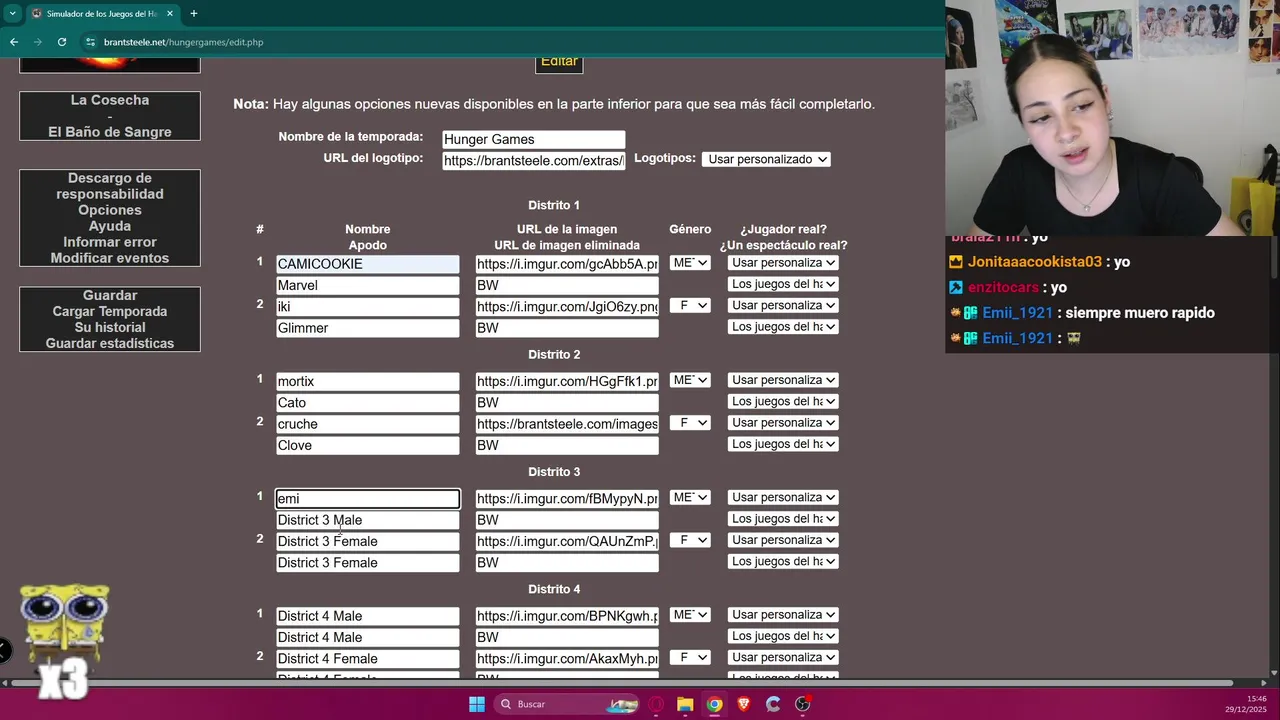
Task: Open La Cosecha link
Action: [x=110, y=100]
